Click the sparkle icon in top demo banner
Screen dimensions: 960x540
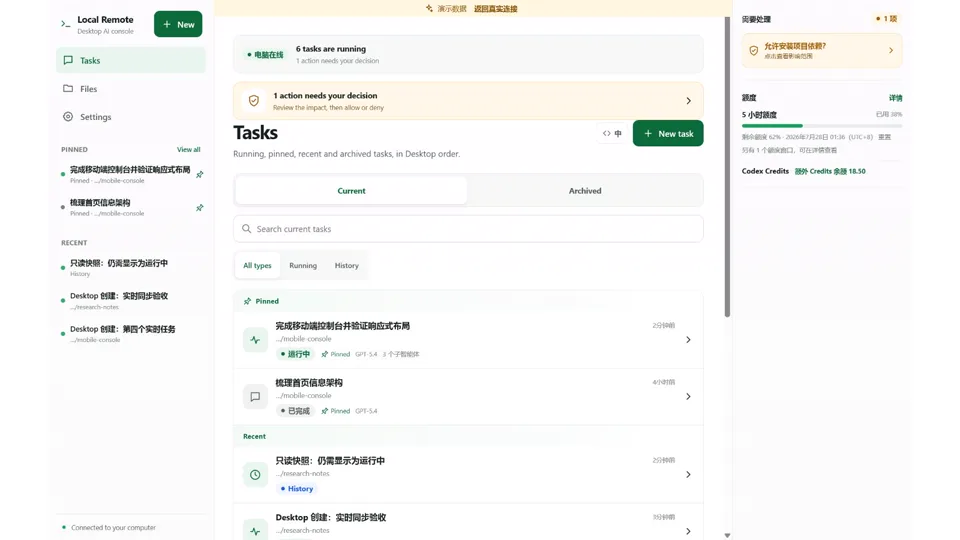(x=429, y=8)
